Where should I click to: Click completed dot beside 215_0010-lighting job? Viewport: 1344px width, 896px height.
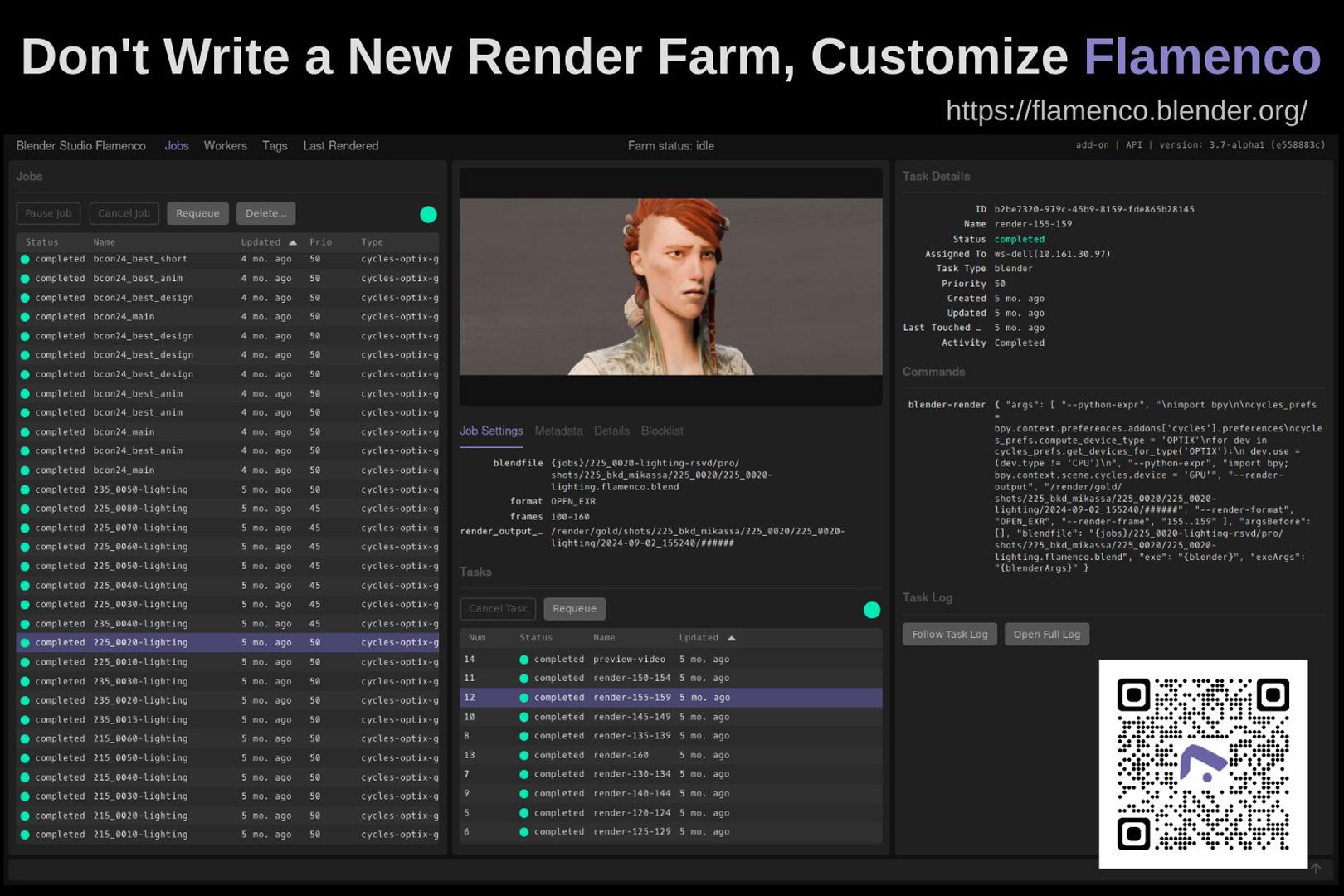pyautogui.click(x=26, y=835)
